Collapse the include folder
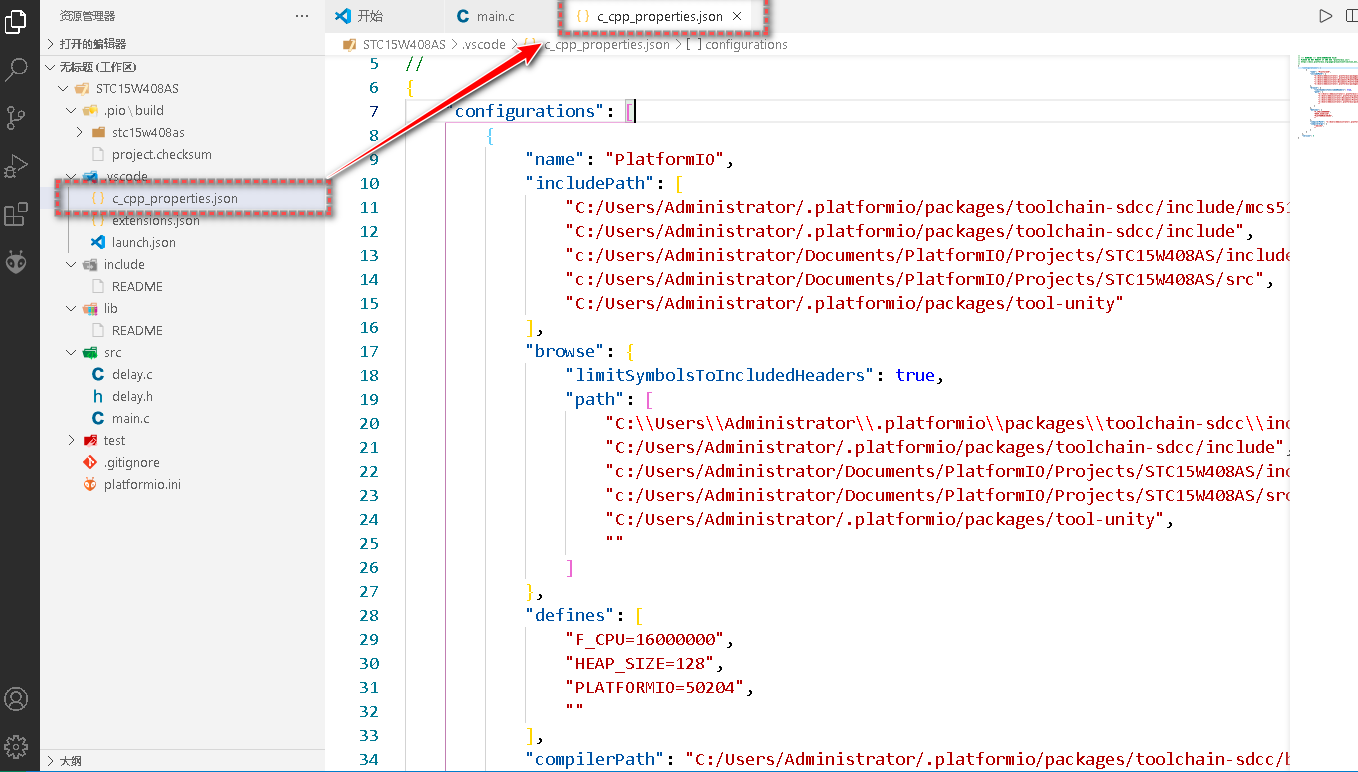Image resolution: width=1358 pixels, height=772 pixels. tap(182, 264)
